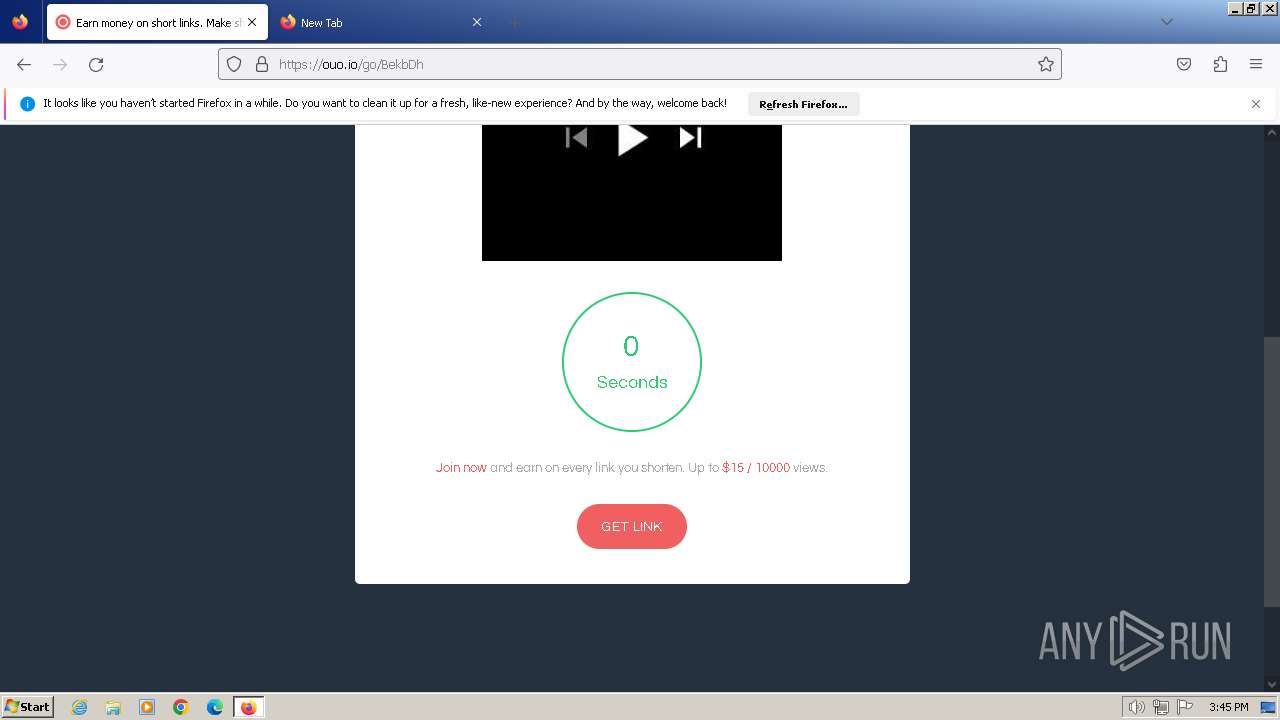Click the Firefox View icon

click(x=20, y=22)
